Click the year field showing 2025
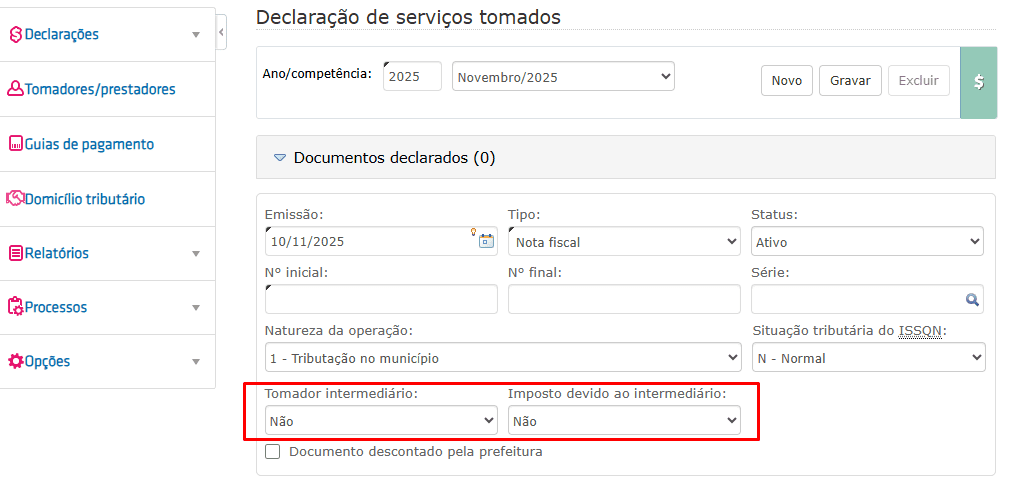 click(x=412, y=76)
